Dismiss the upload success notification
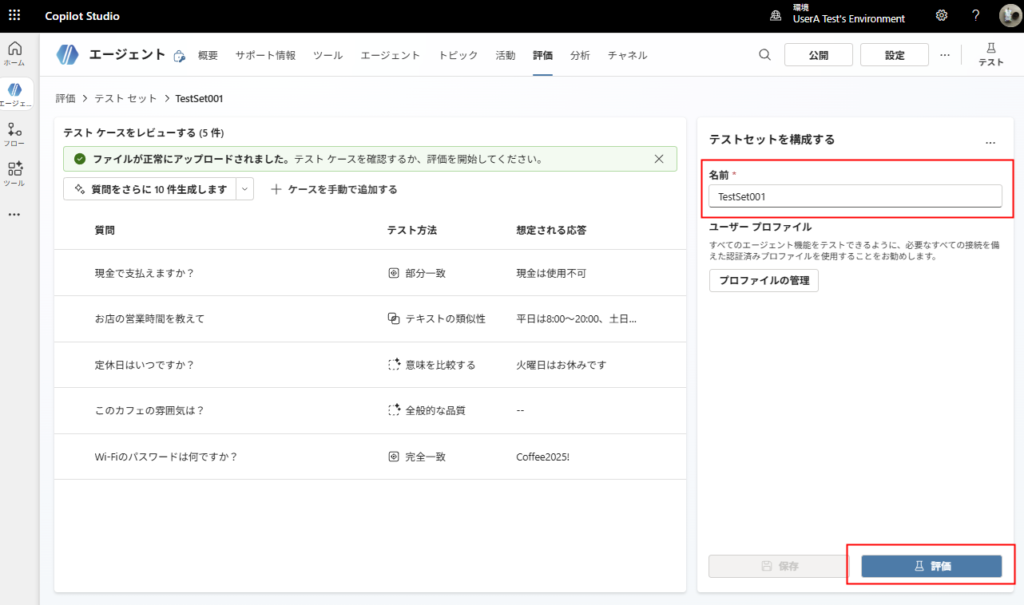1024x605 pixels. pos(658,159)
